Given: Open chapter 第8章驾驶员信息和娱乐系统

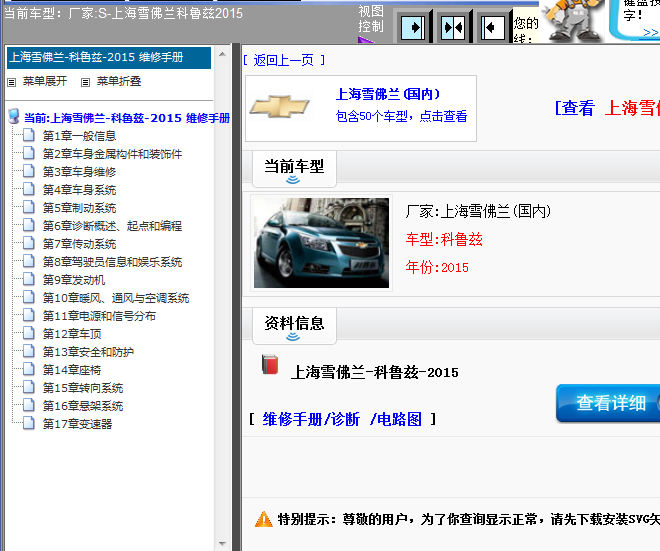Looking at the screenshot, I should [x=112, y=262].
